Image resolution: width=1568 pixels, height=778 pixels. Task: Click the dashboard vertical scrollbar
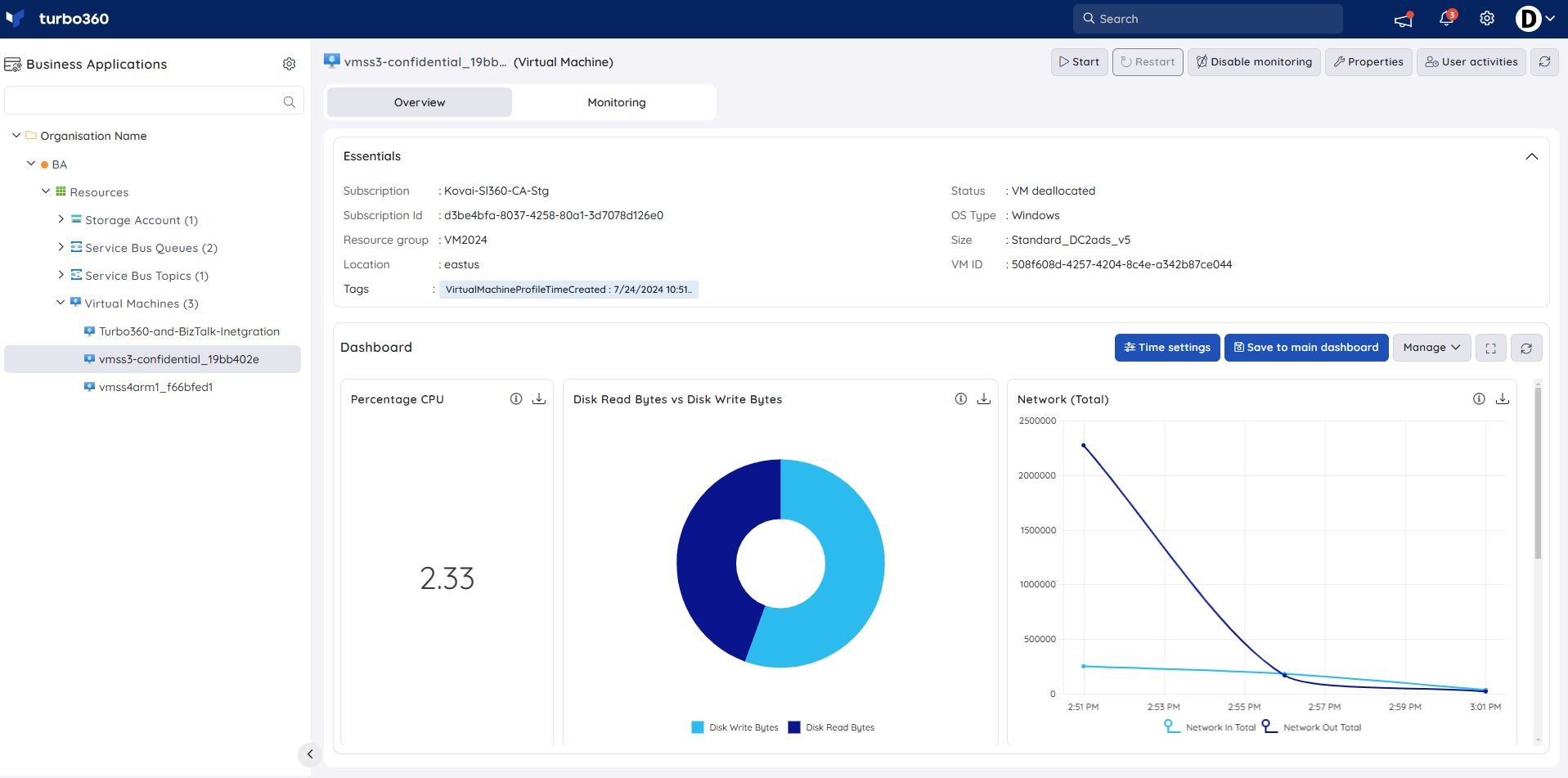1538,473
